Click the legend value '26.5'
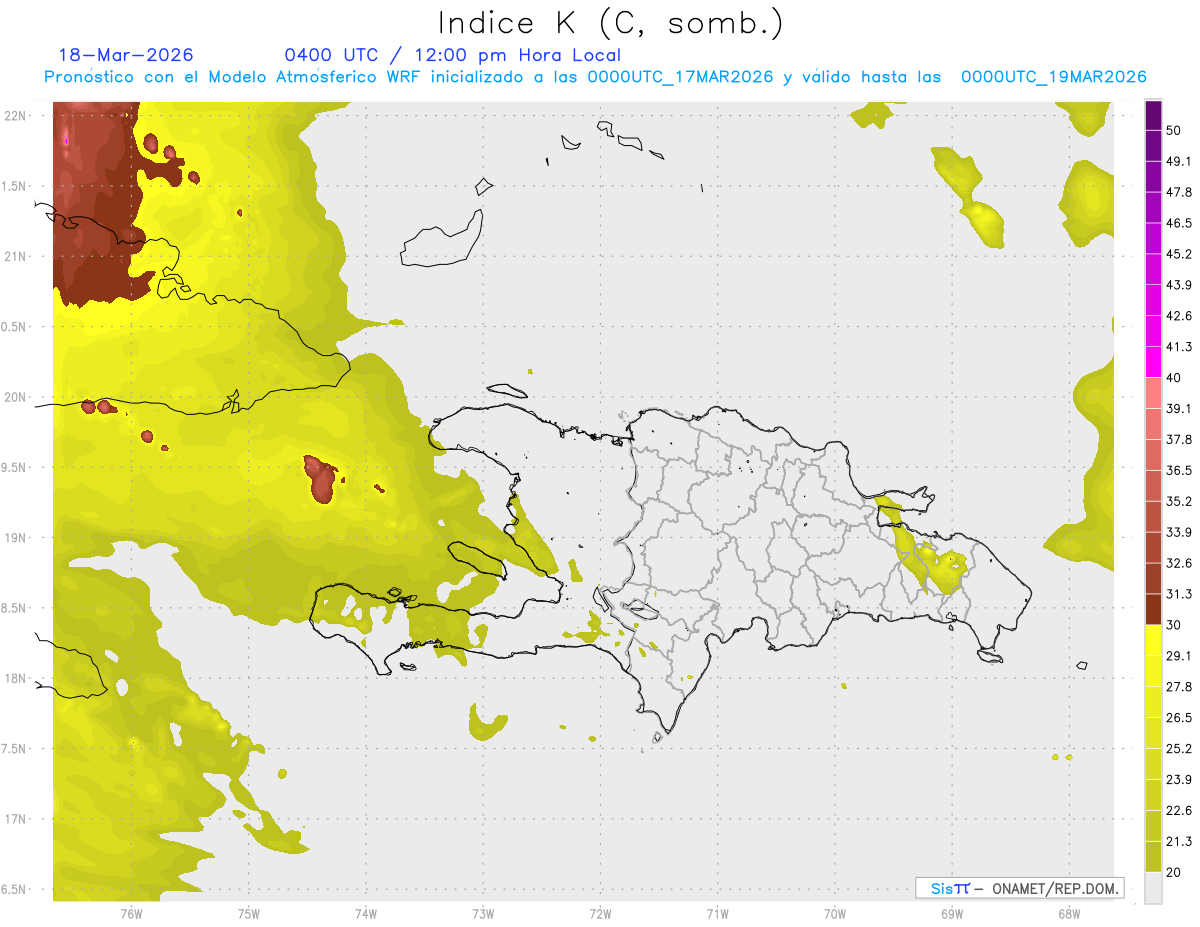 pos(1179,717)
